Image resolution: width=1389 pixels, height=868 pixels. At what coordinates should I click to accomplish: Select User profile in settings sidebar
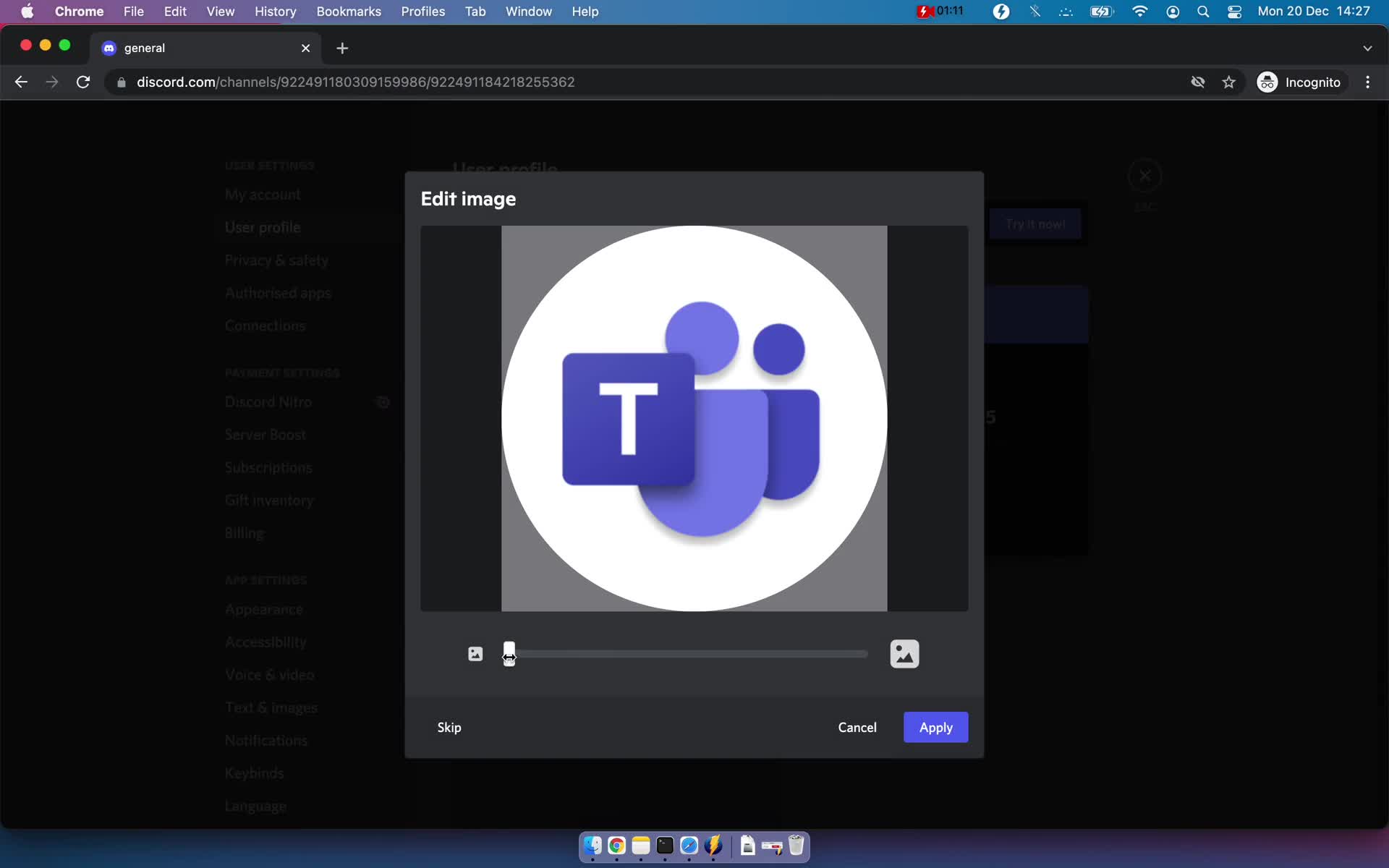coord(263,227)
